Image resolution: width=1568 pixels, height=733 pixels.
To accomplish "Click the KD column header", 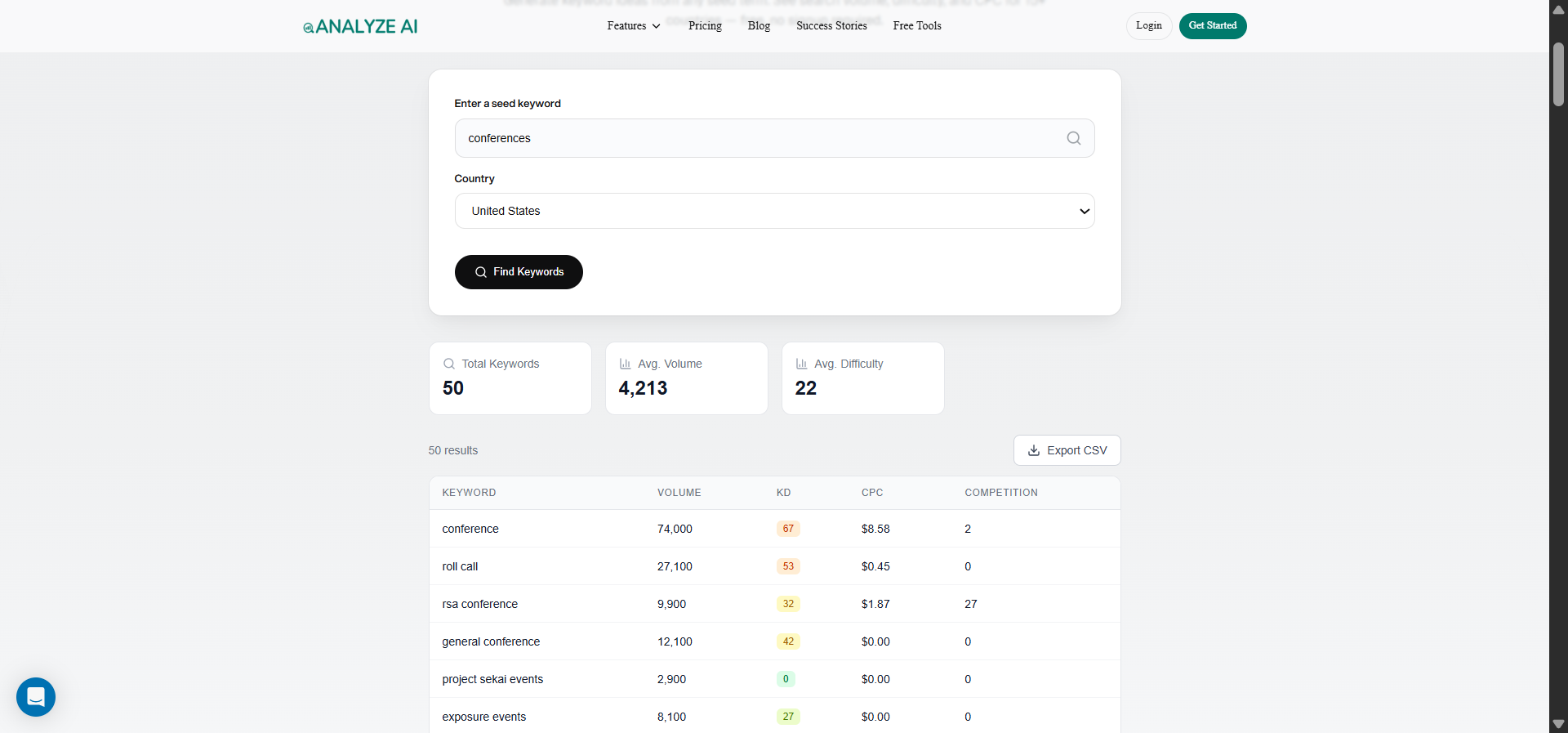I will (783, 493).
